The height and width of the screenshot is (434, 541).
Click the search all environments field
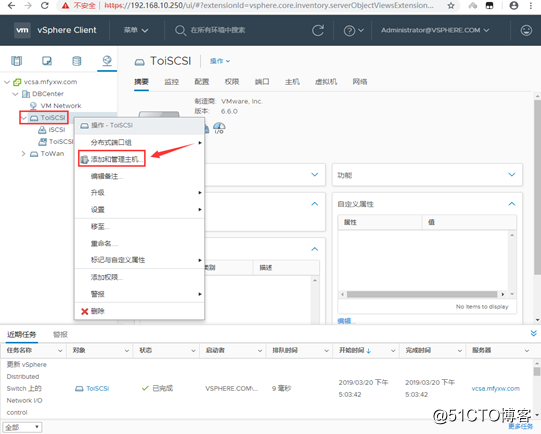click(x=218, y=30)
